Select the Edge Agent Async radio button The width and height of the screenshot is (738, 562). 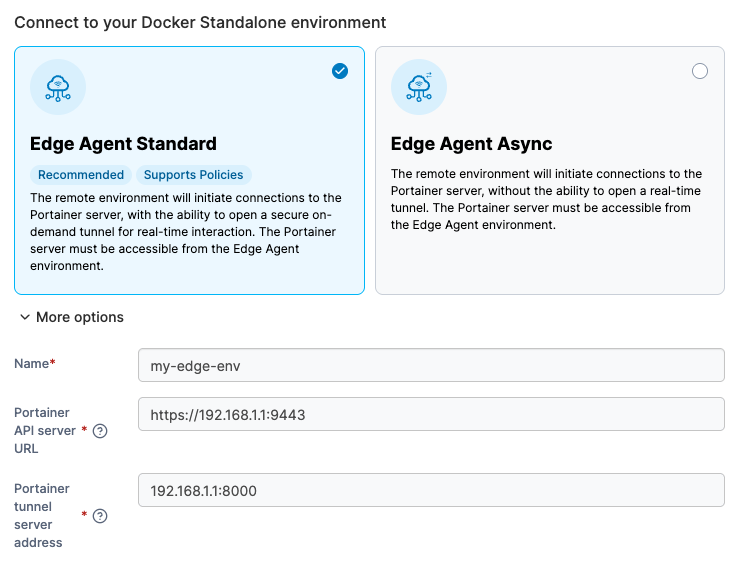tap(700, 71)
